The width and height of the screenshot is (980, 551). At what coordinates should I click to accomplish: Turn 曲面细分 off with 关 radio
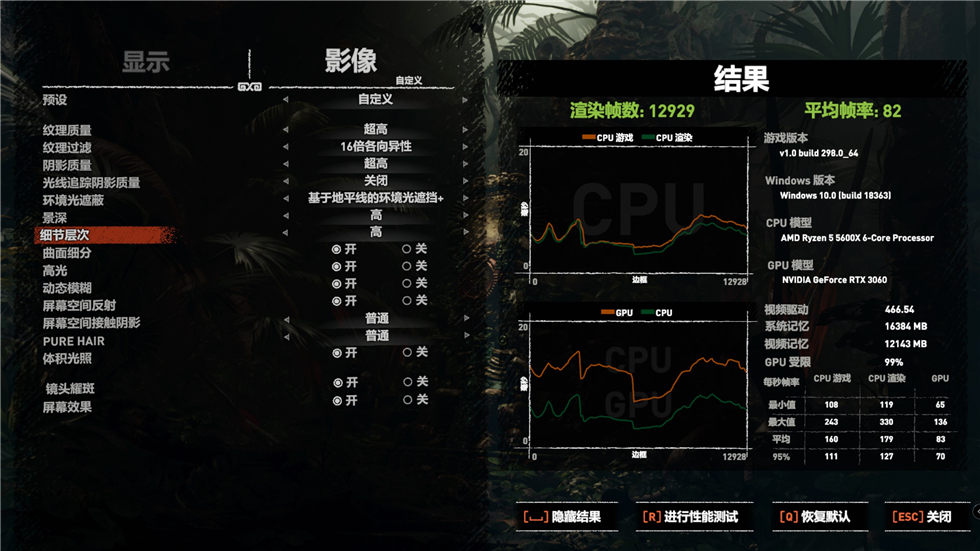click(406, 249)
